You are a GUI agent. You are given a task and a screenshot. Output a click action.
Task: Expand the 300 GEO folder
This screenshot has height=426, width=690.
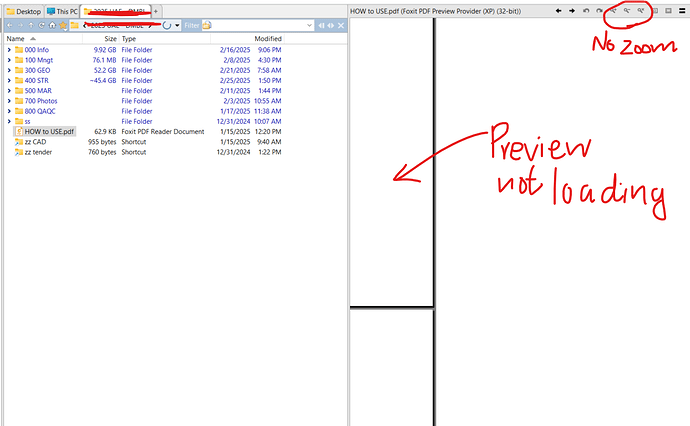pyautogui.click(x=9, y=70)
